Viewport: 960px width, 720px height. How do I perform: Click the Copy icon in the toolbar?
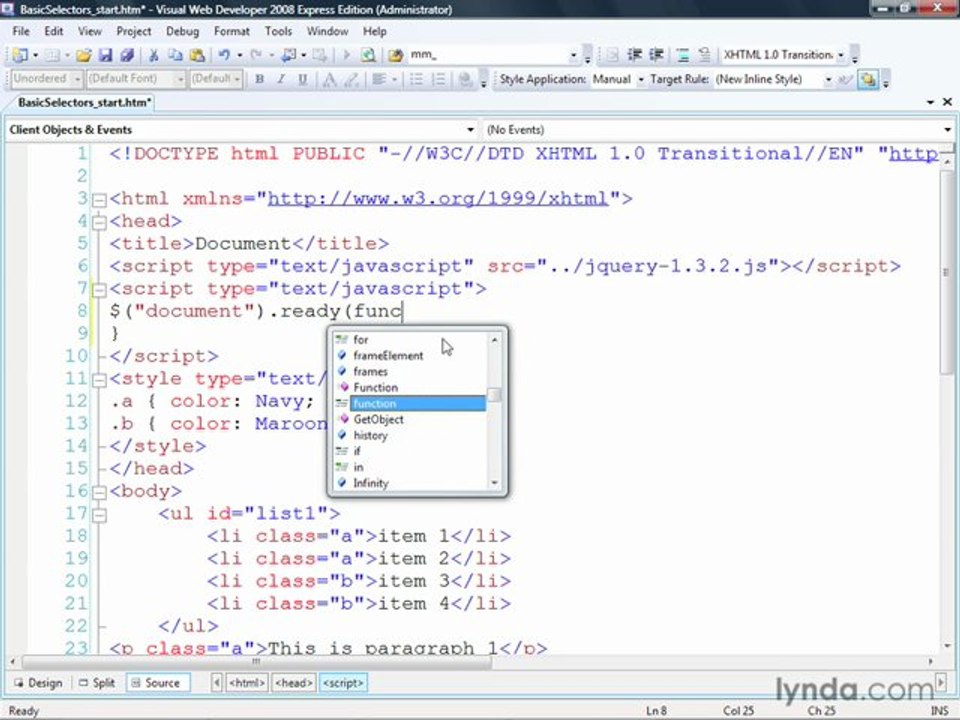[175, 55]
